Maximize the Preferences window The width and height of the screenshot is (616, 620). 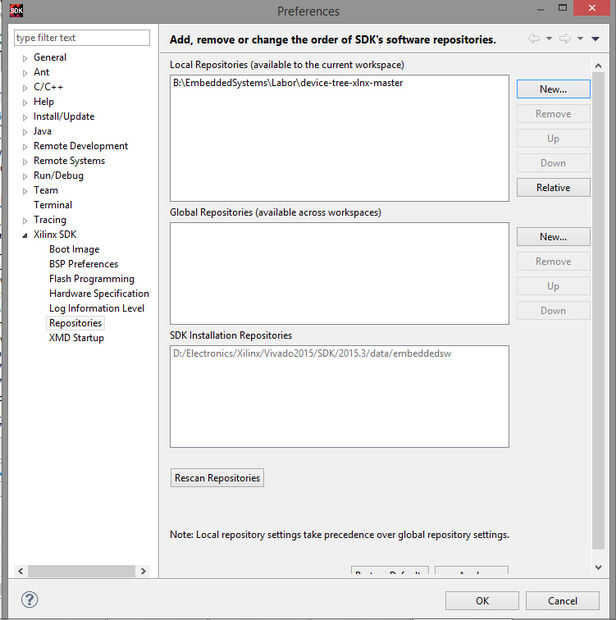click(562, 8)
